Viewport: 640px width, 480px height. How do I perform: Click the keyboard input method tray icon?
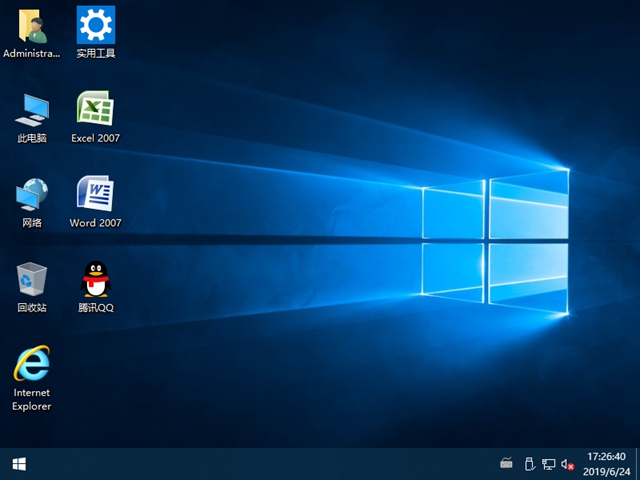(x=506, y=464)
